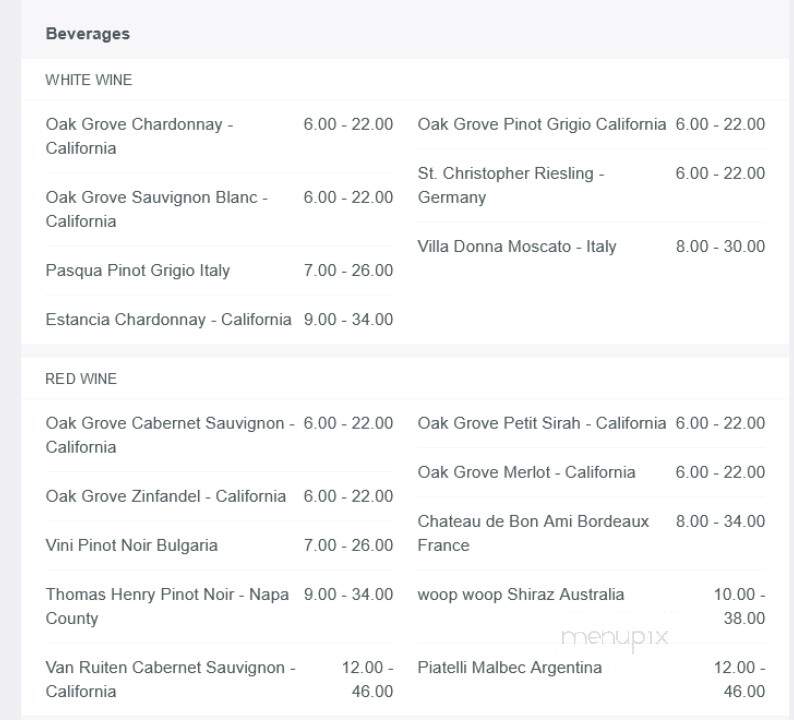
Task: Click woop woop Shiraz Australia
Action: [x=520, y=594]
